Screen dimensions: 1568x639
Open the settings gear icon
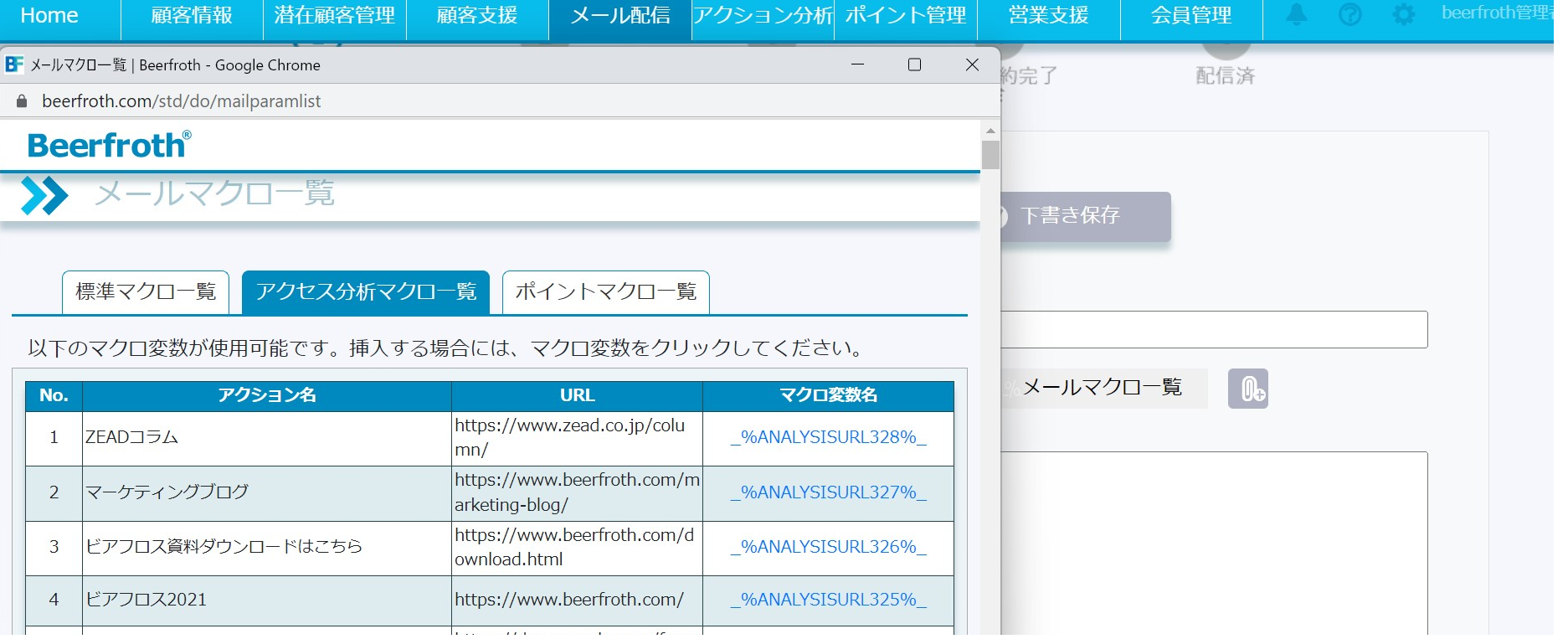pos(1403,14)
